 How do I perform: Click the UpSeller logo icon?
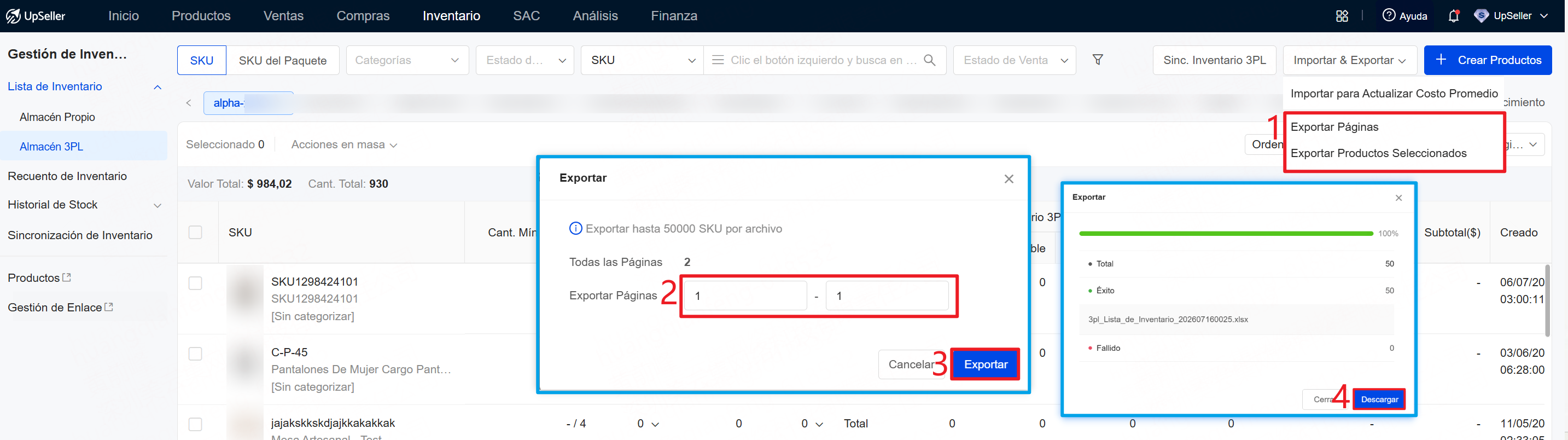[x=13, y=16]
